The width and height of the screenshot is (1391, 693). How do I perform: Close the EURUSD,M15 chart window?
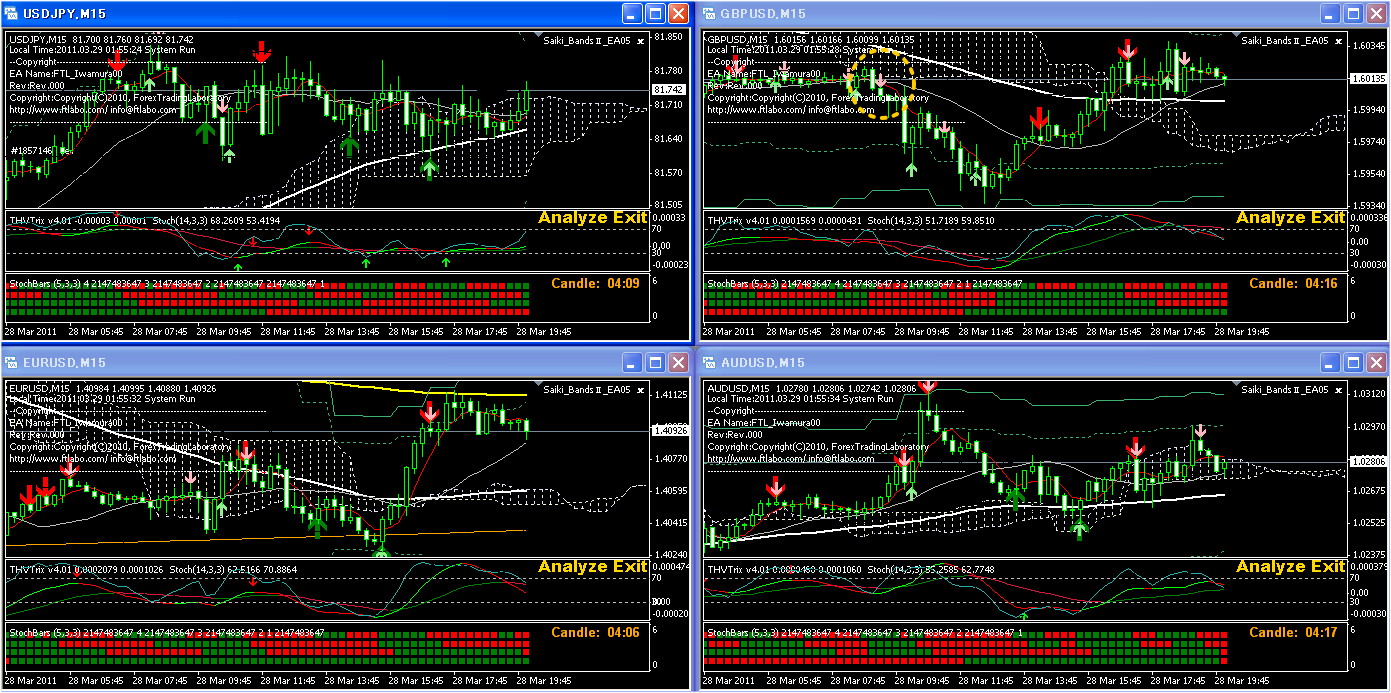(678, 362)
